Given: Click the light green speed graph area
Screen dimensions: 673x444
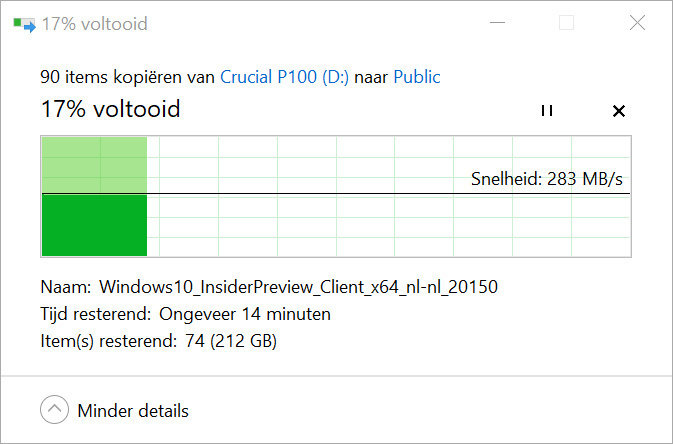Looking at the screenshot, I should click(94, 164).
